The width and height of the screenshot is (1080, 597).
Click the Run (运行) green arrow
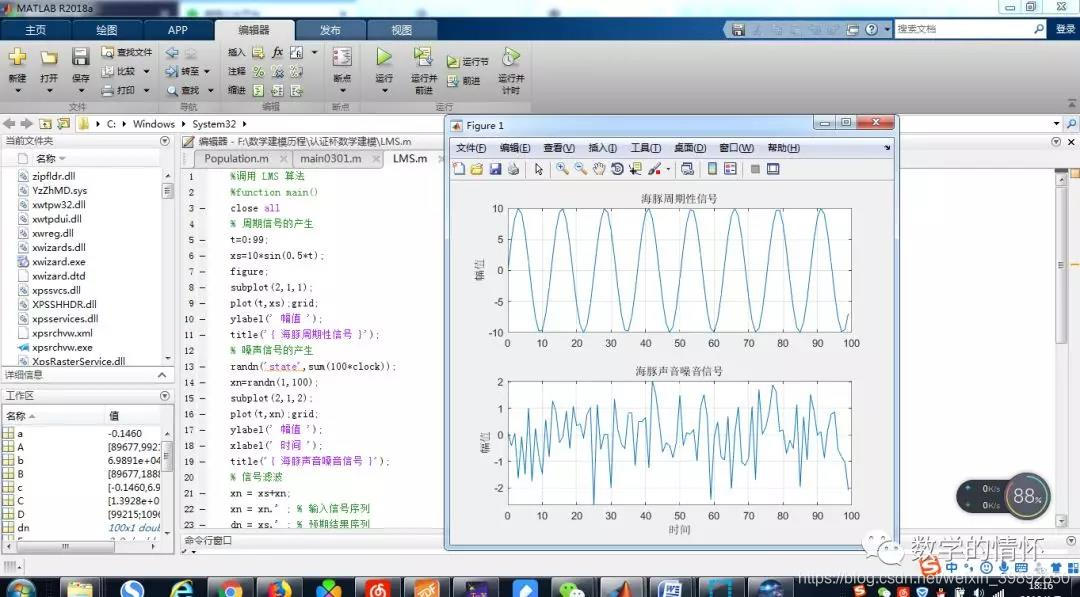(x=384, y=58)
